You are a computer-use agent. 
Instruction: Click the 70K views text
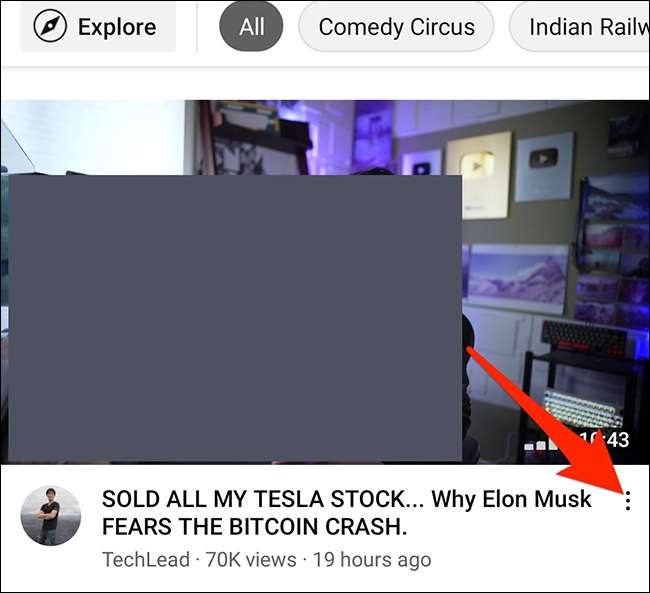pos(251,559)
